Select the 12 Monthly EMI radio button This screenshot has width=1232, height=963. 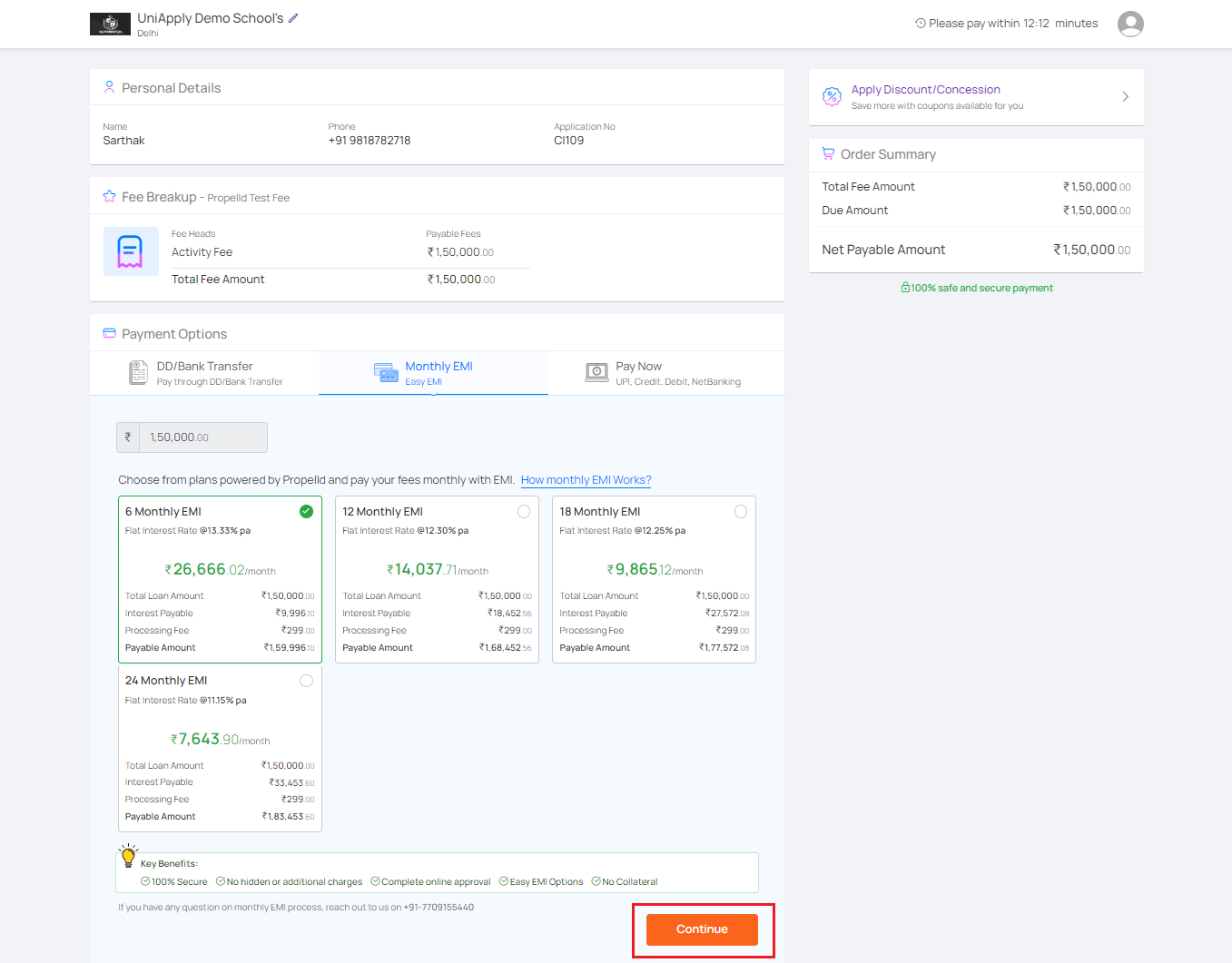524,512
